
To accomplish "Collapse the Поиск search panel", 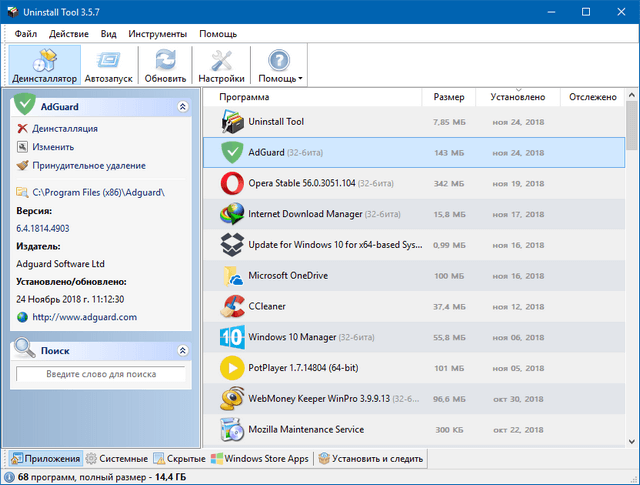I will point(182,351).
